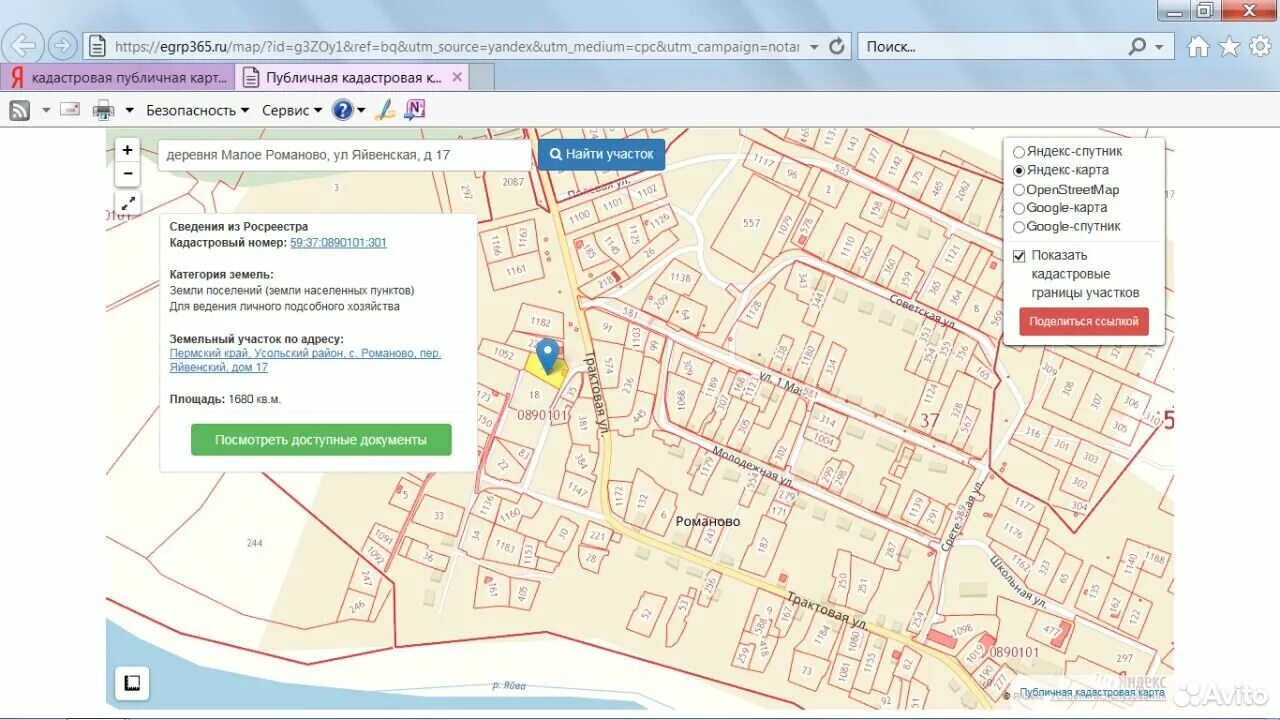The image size is (1280, 720).
Task: Open a new tab via blank tab button
Action: 482,77
